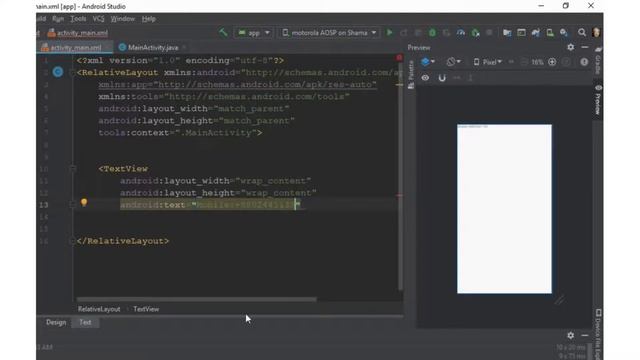
Task: Click the tools:context line in the editor
Action: pos(180,133)
